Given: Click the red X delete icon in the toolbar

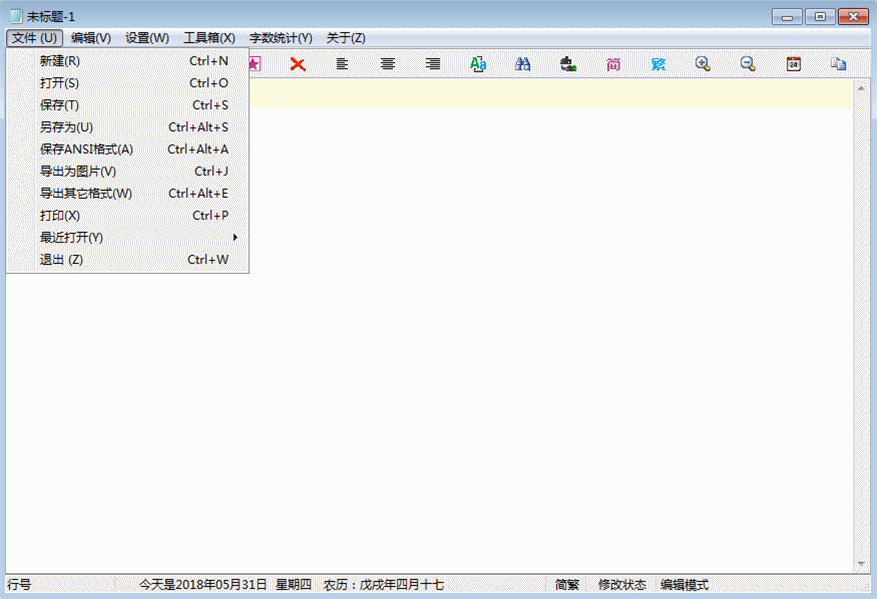Looking at the screenshot, I should tap(298, 64).
